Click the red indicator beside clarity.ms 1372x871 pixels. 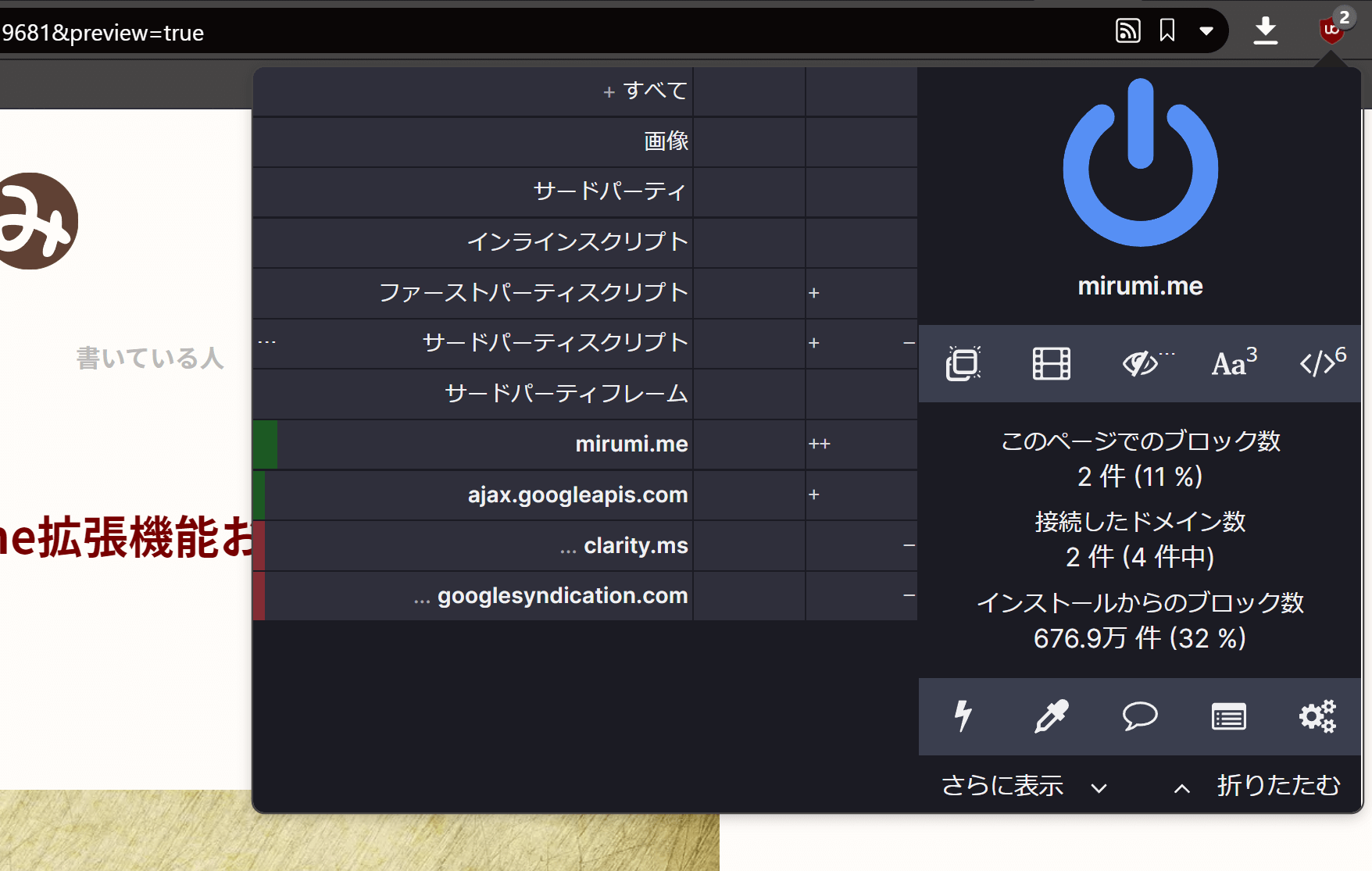pos(259,545)
